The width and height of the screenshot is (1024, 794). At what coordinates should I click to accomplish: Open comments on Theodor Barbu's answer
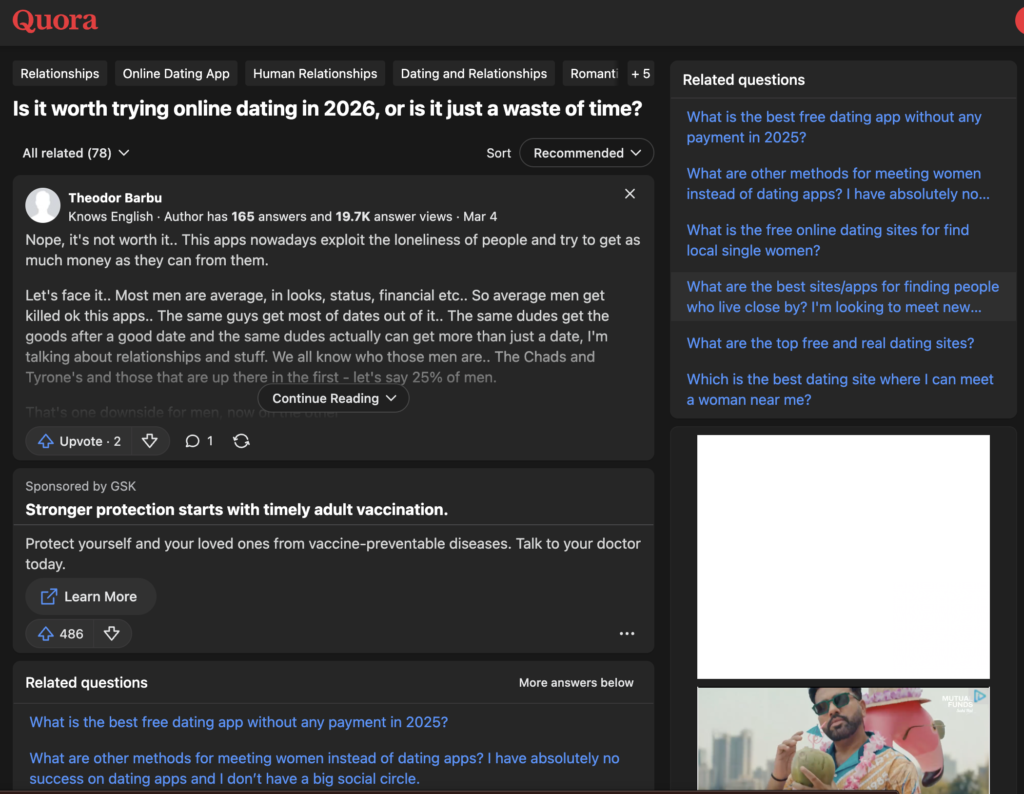(199, 441)
